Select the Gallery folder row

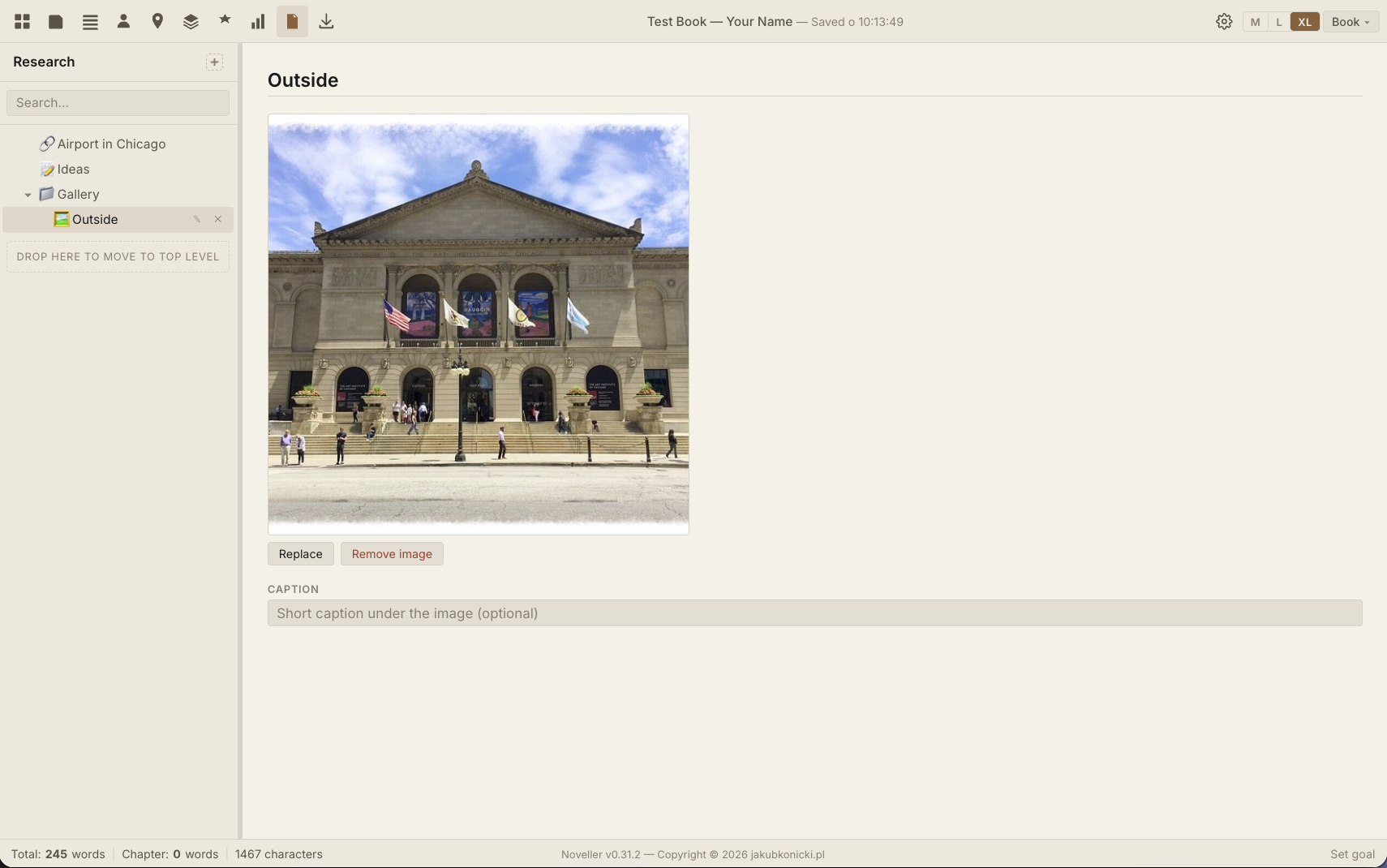coord(118,194)
